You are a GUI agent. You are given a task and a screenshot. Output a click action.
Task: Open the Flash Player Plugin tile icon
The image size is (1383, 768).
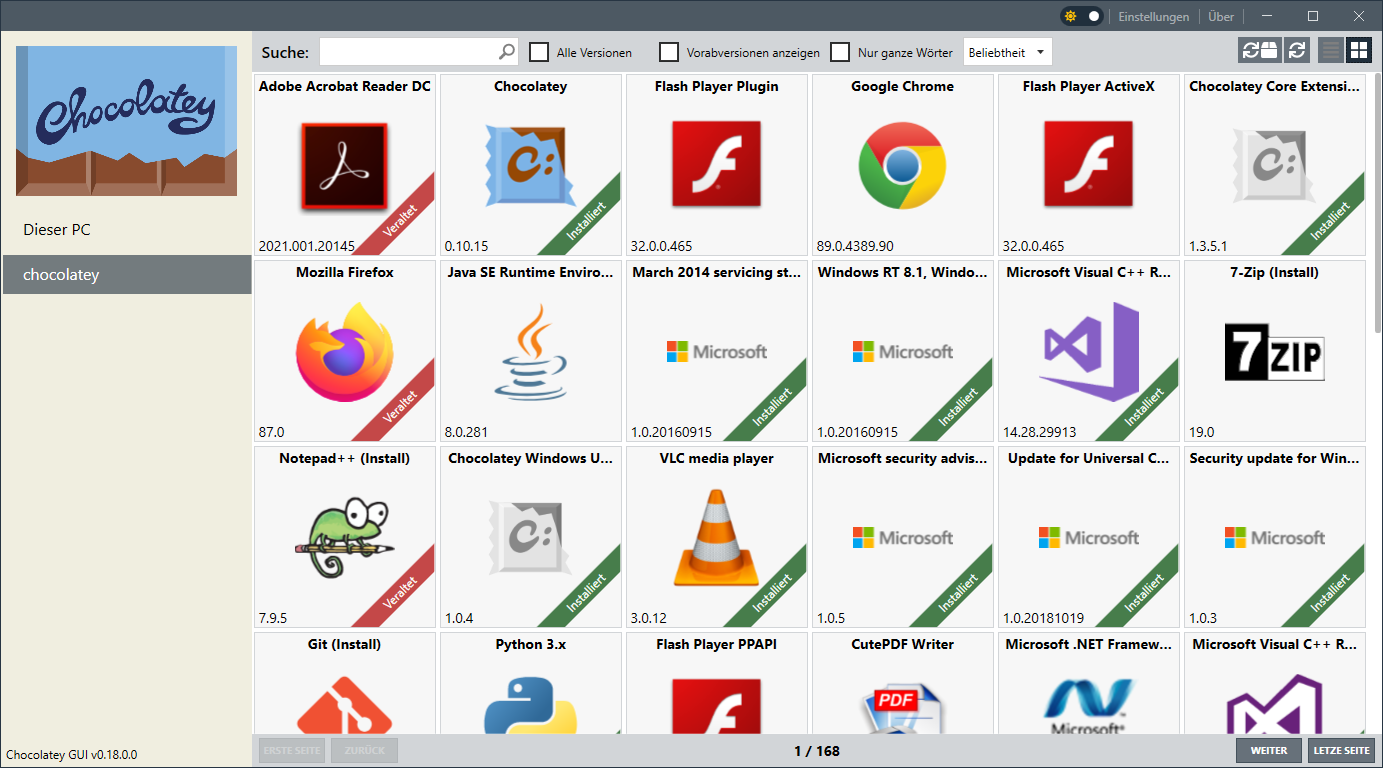717,165
